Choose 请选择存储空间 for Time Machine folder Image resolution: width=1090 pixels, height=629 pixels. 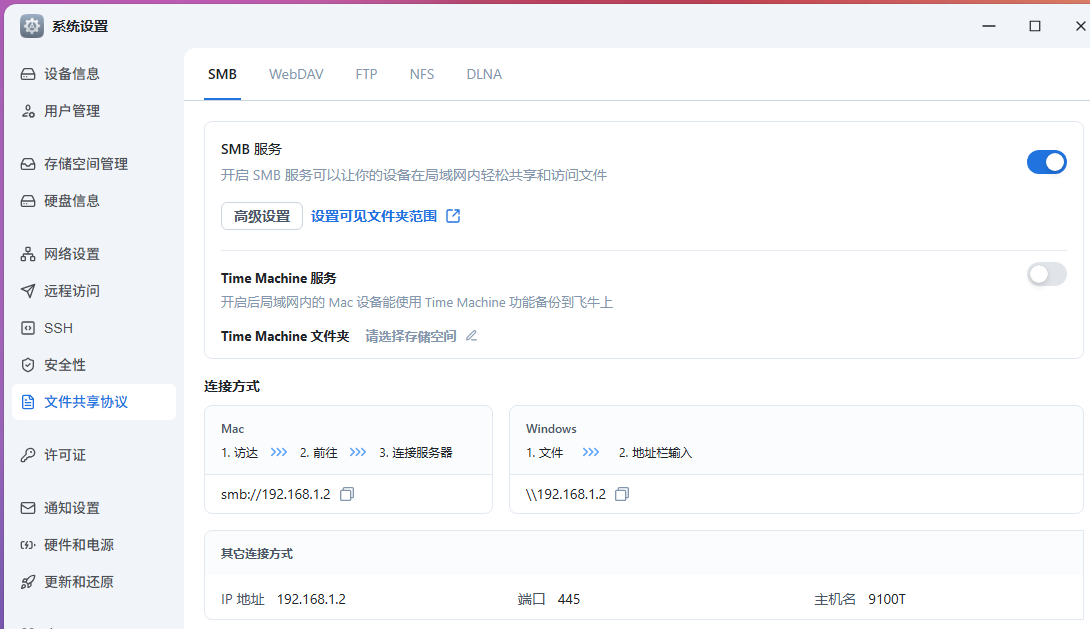(x=410, y=336)
